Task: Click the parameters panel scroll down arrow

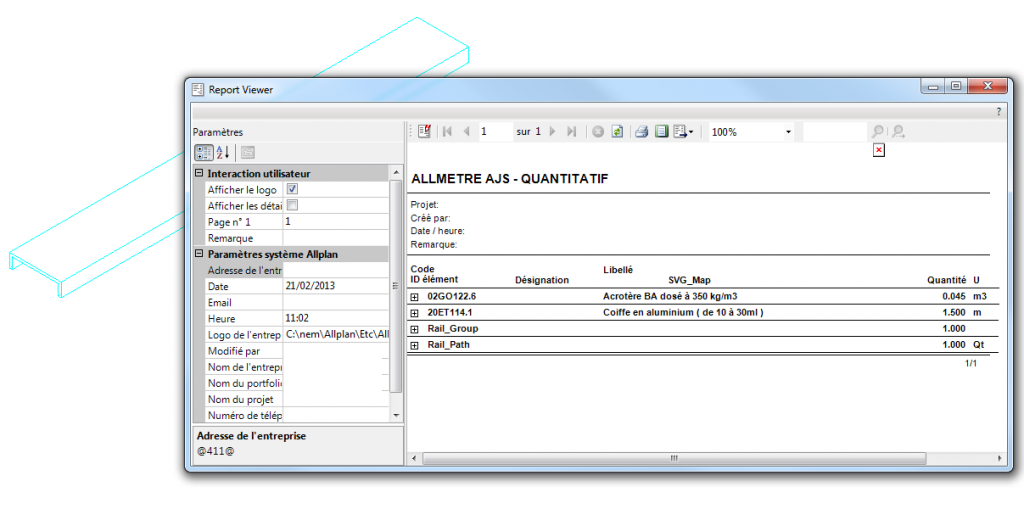Action: click(396, 415)
